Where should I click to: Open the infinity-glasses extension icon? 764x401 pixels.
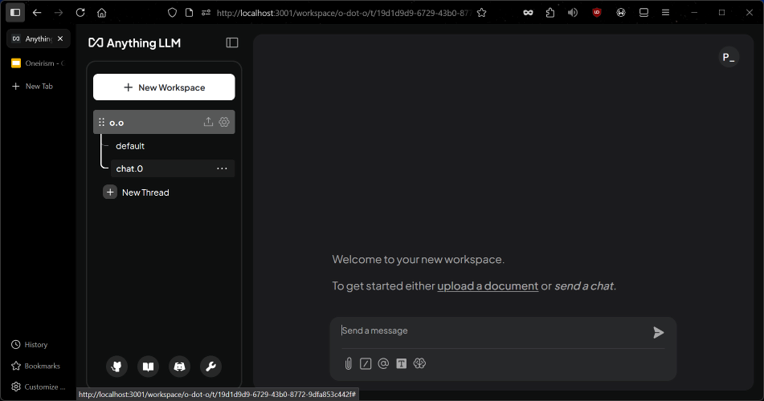point(528,13)
